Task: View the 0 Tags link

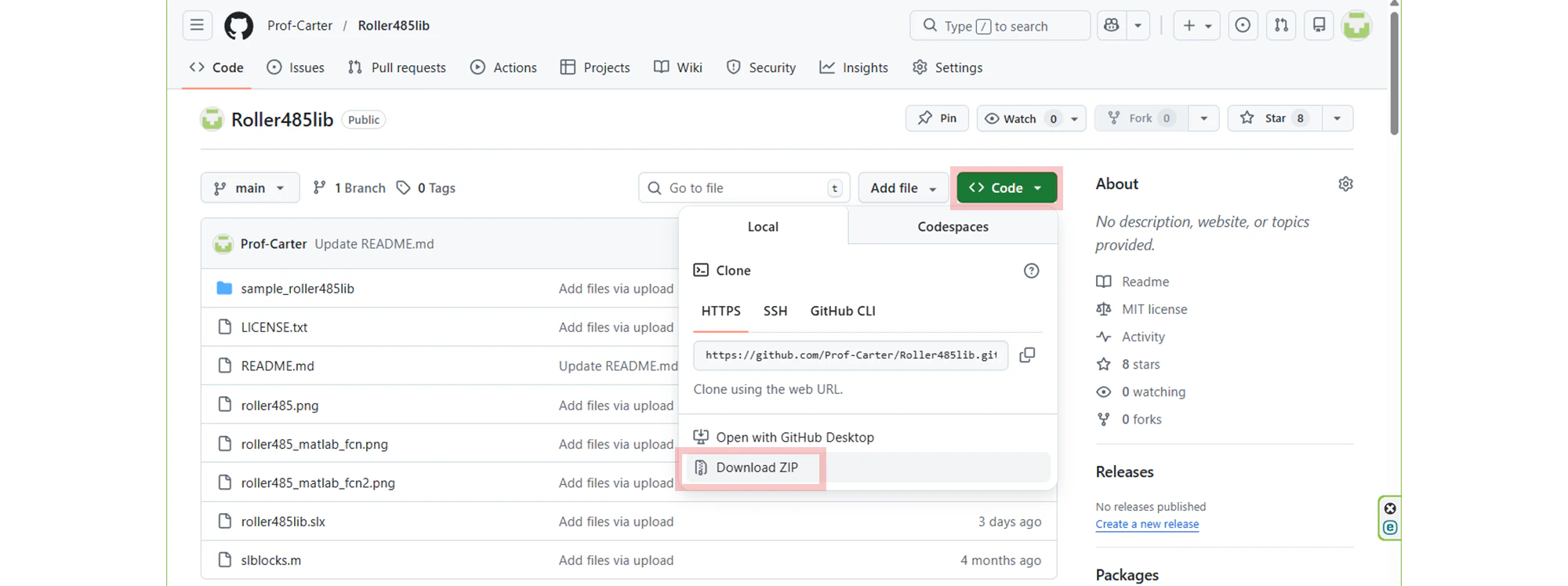Action: coord(426,188)
